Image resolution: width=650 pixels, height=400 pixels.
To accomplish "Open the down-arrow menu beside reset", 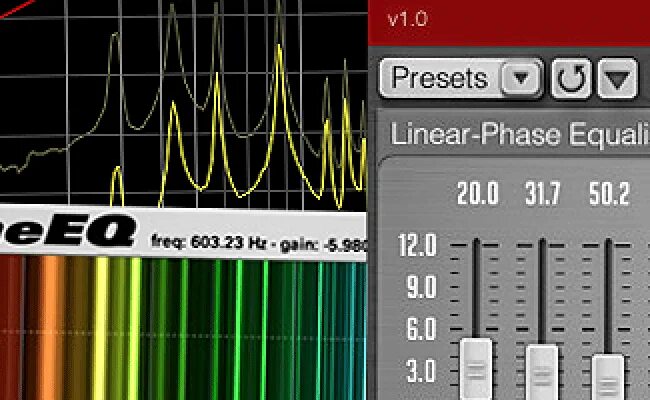I will point(618,78).
